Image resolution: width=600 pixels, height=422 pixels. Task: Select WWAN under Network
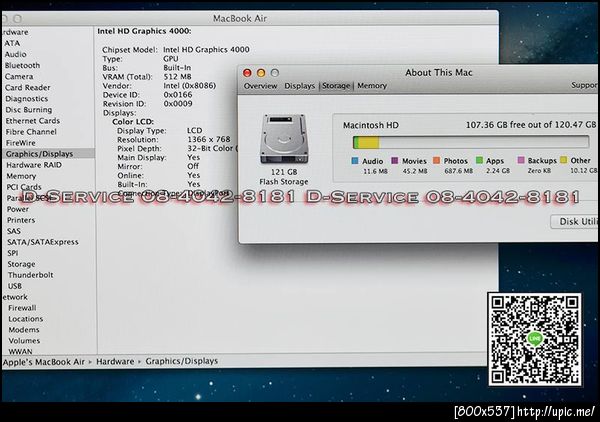21,351
